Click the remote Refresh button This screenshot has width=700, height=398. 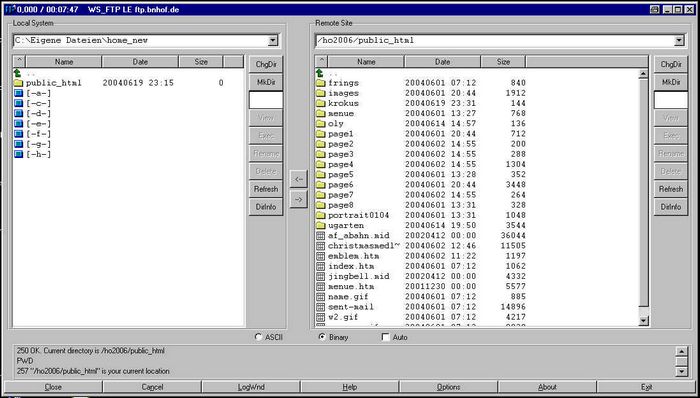point(671,189)
